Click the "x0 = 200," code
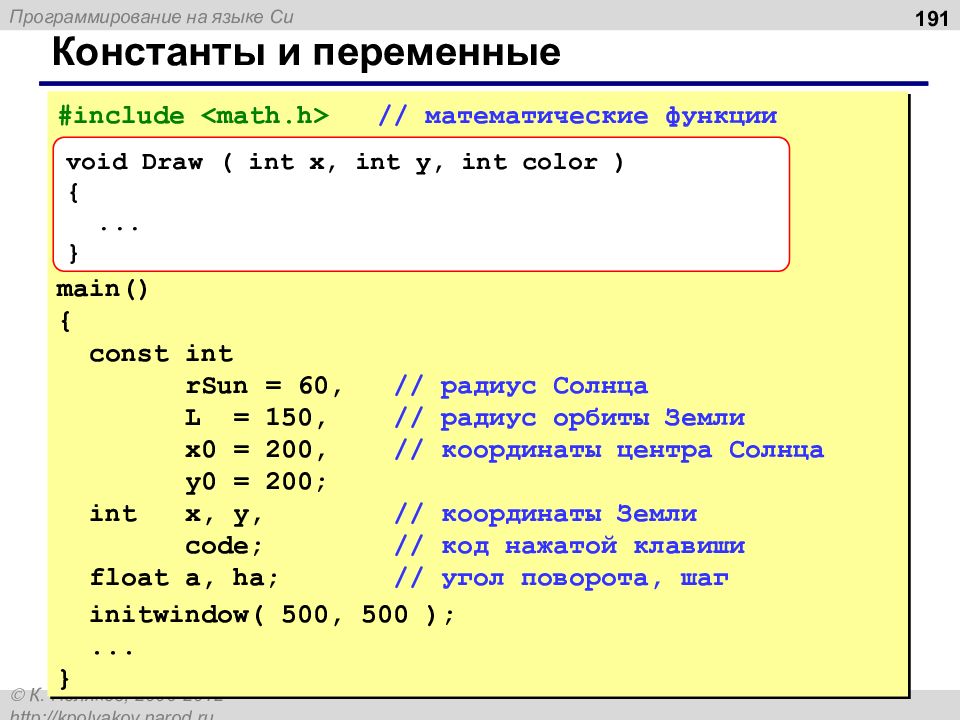The width and height of the screenshot is (960, 720). (256, 450)
